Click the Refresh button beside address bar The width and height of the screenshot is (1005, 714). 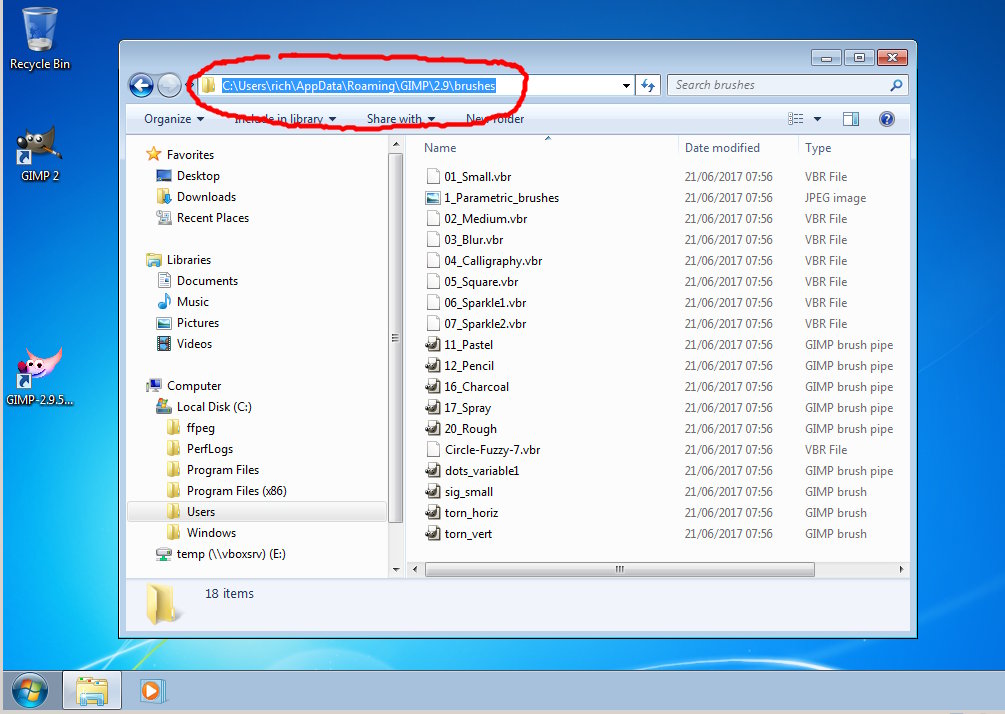coord(648,85)
